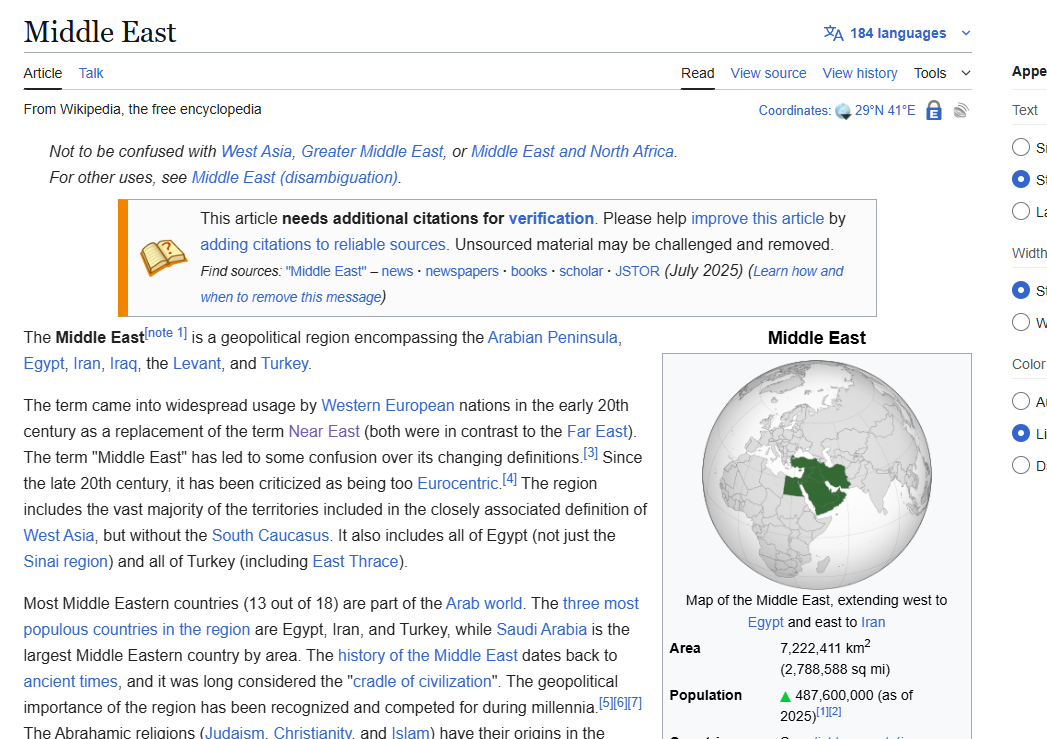Screen dimensions: 1047x739
Task: Select the second Width radio option
Action: (1020, 322)
